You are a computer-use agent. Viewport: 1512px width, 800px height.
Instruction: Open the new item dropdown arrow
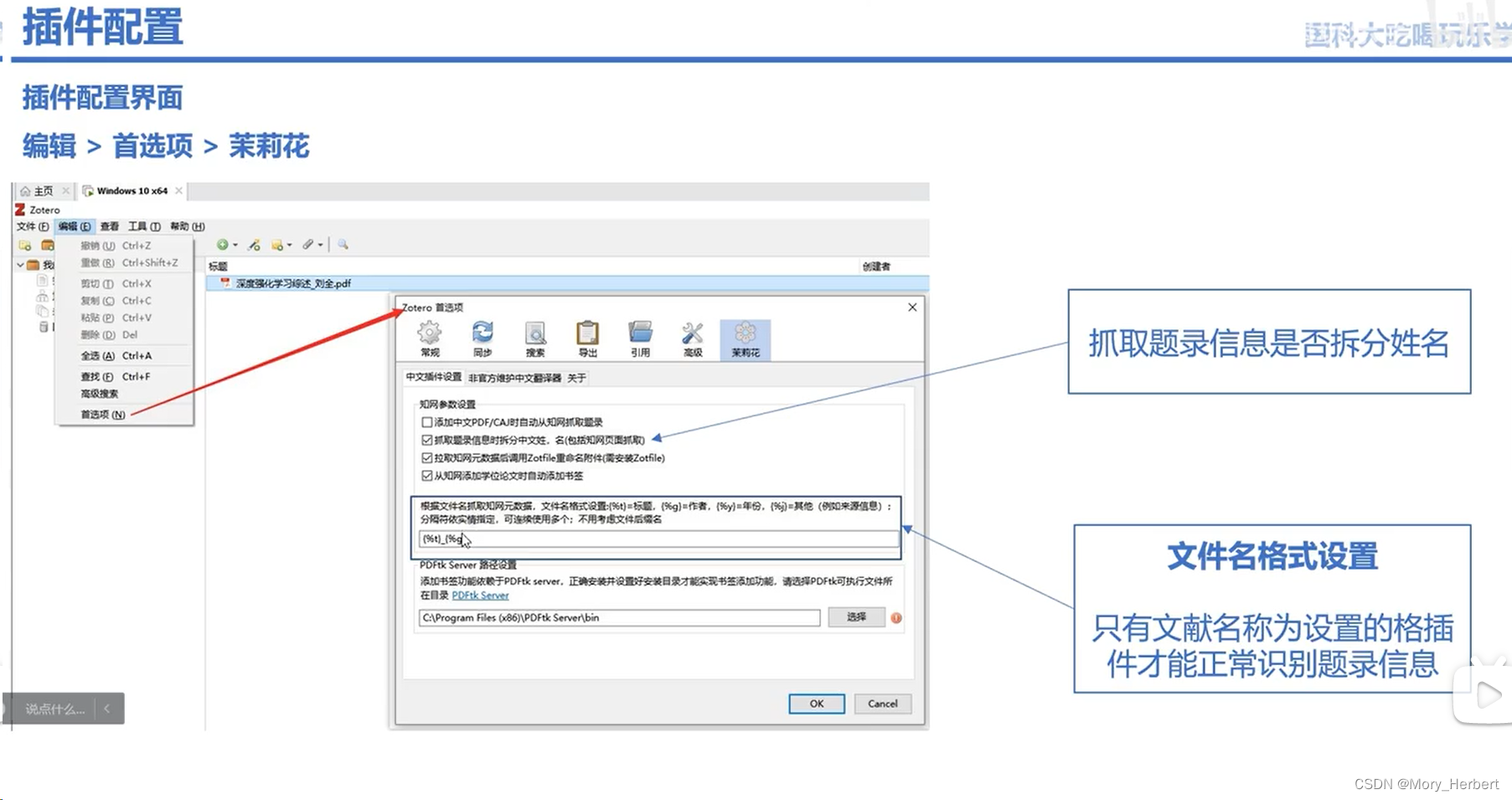(235, 245)
